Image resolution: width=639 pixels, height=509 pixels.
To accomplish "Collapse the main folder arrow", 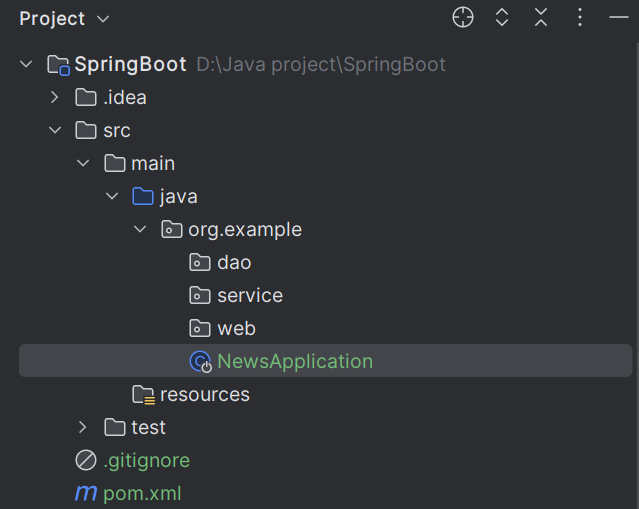I will click(x=83, y=163).
